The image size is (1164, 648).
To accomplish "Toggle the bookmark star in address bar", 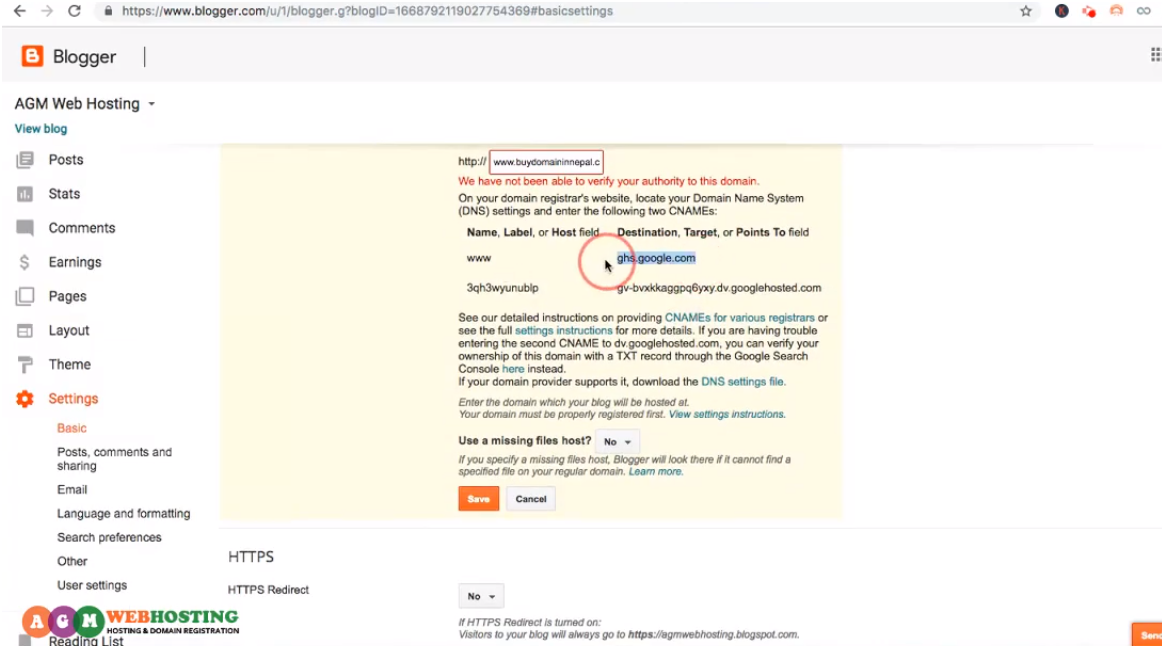I will click(1028, 11).
